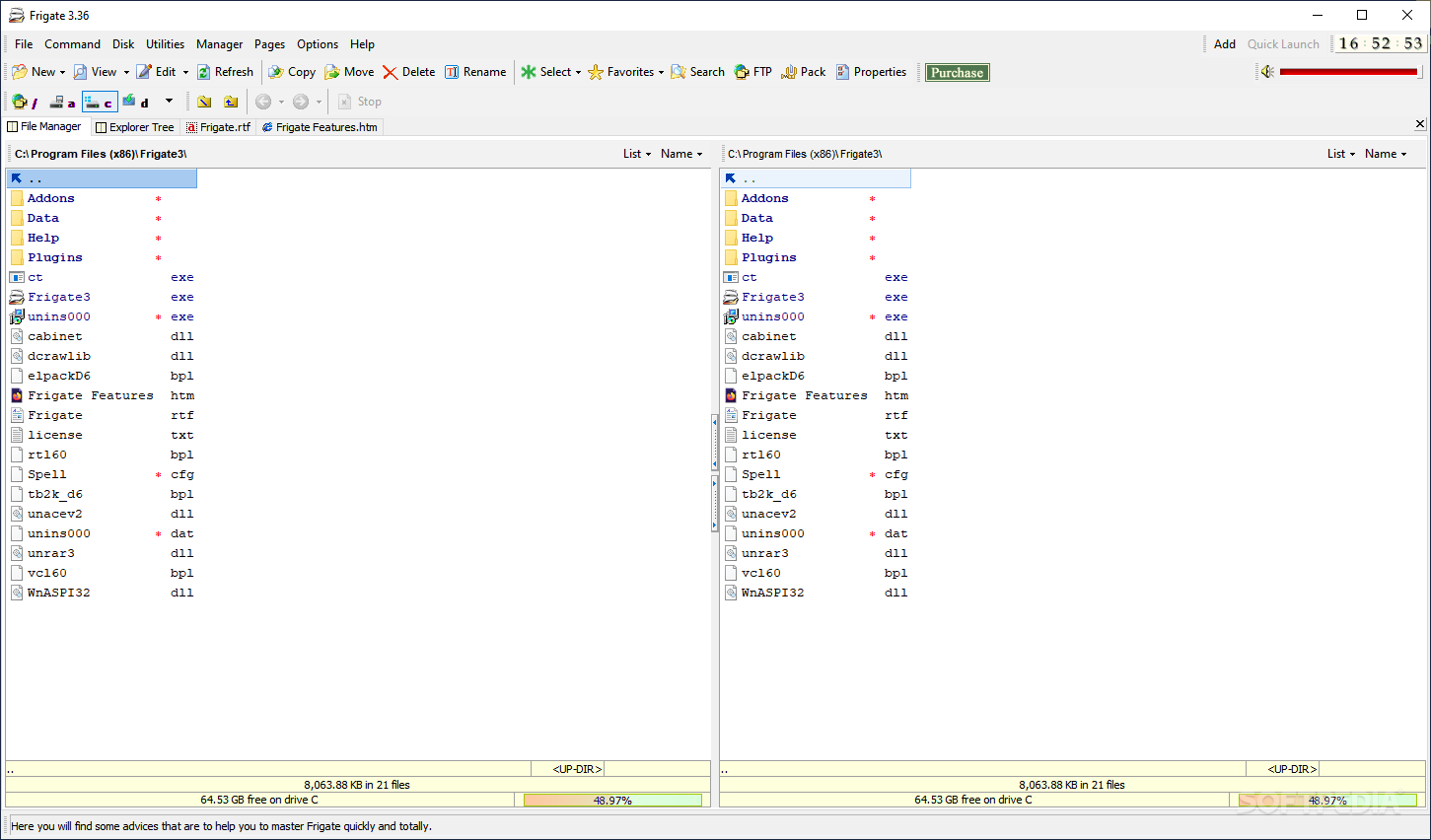Pack files into archive
Viewport: 1431px width, 840px height.
pos(803,72)
